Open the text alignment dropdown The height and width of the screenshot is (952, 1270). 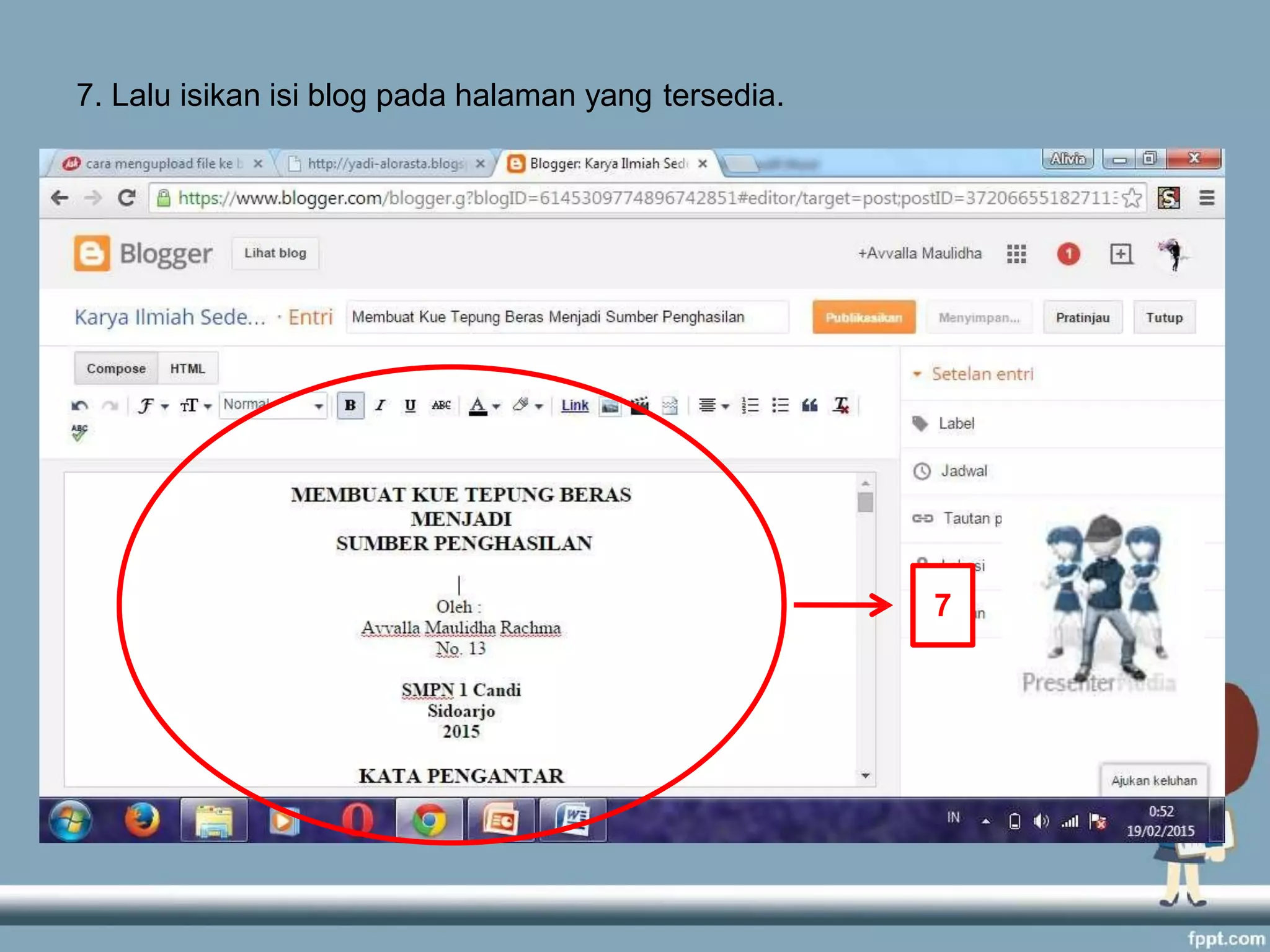(x=713, y=406)
